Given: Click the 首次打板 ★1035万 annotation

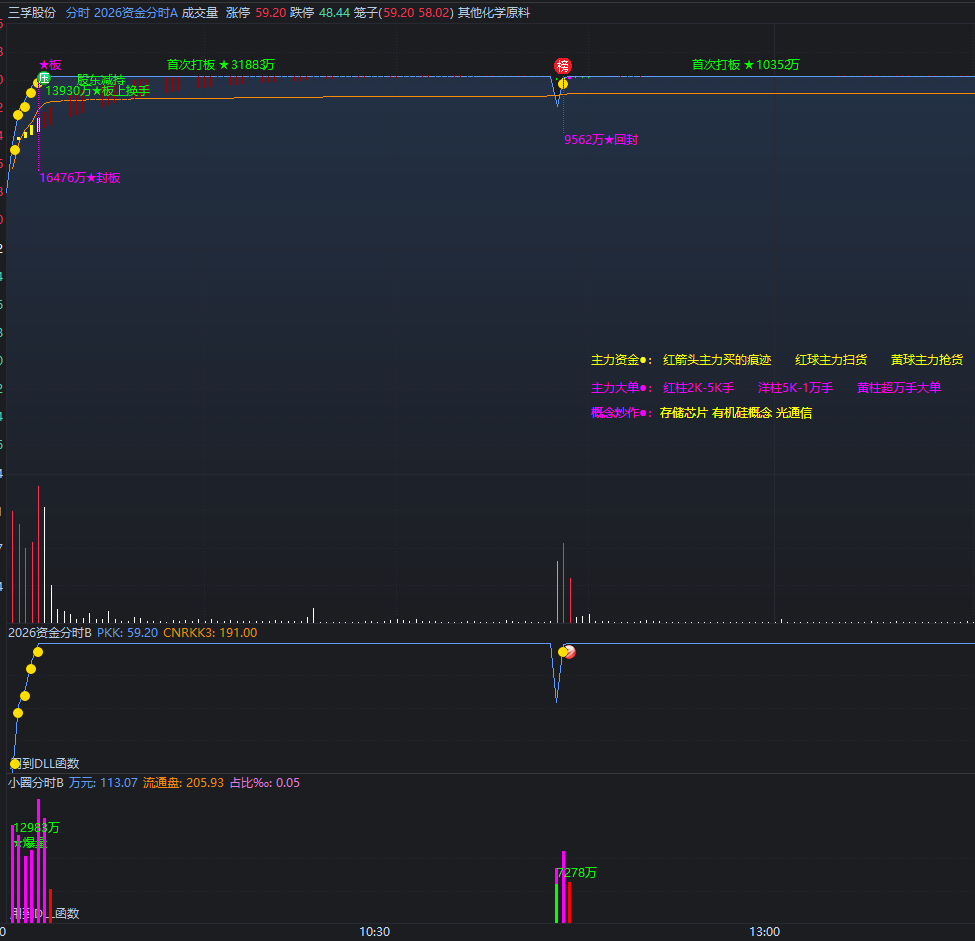Looking at the screenshot, I should [746, 65].
